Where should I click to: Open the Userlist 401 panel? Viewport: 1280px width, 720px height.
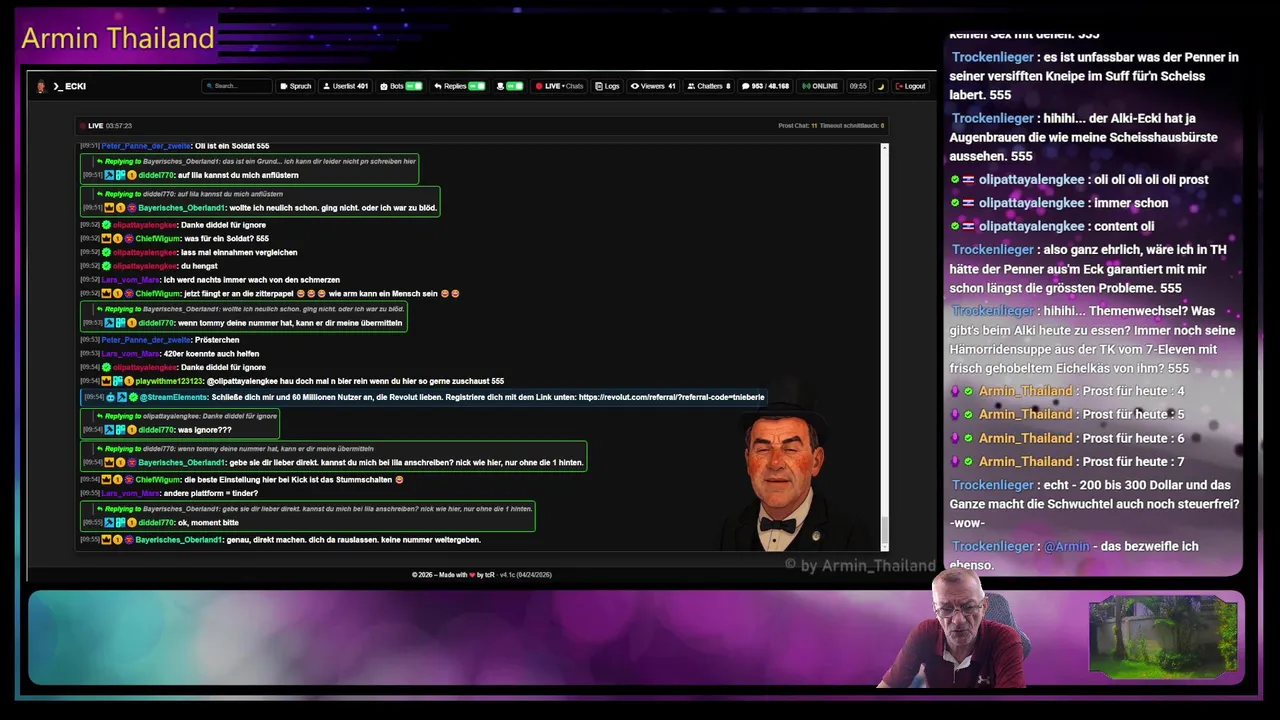(x=345, y=86)
